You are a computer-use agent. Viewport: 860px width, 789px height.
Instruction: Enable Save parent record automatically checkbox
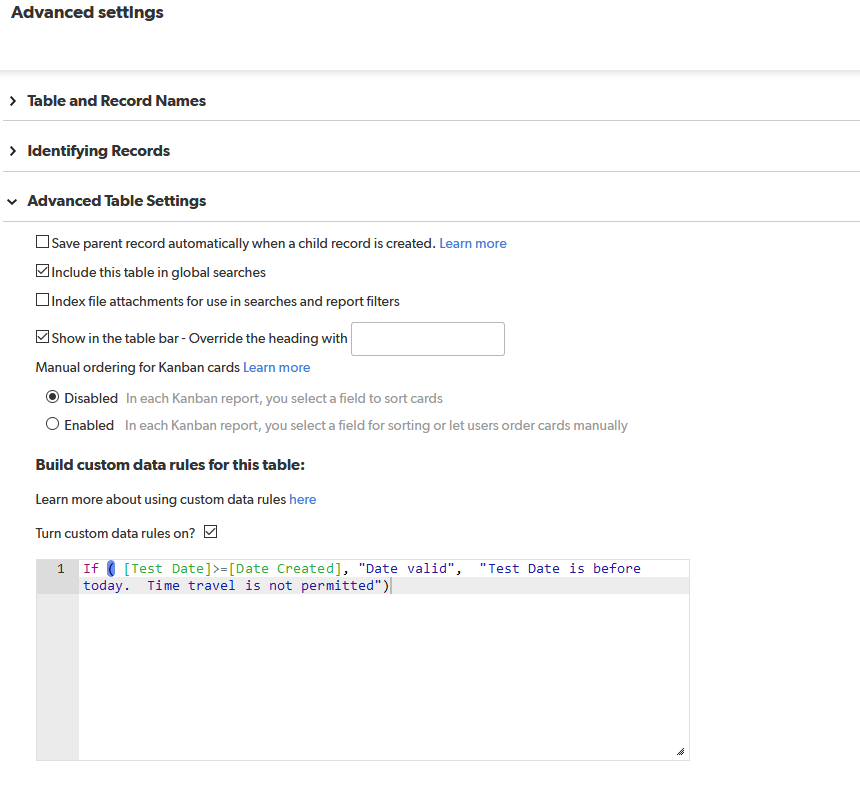tap(42, 242)
